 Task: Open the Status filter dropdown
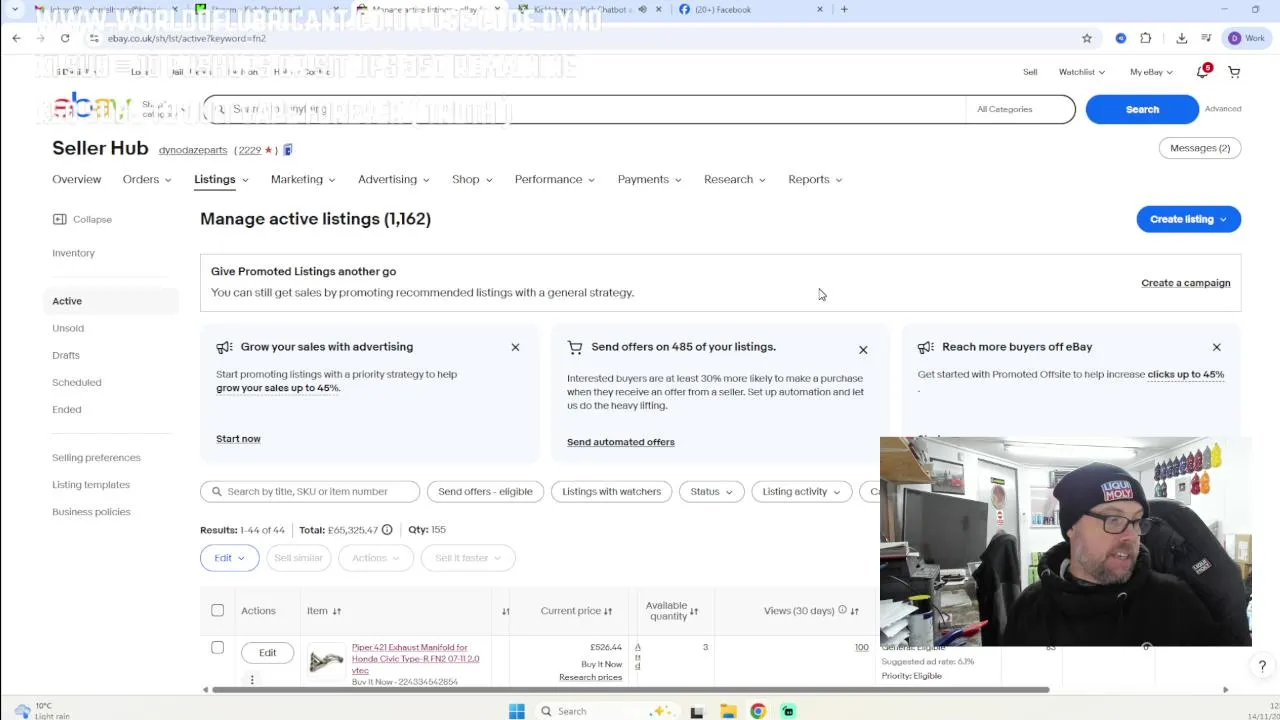coord(711,492)
